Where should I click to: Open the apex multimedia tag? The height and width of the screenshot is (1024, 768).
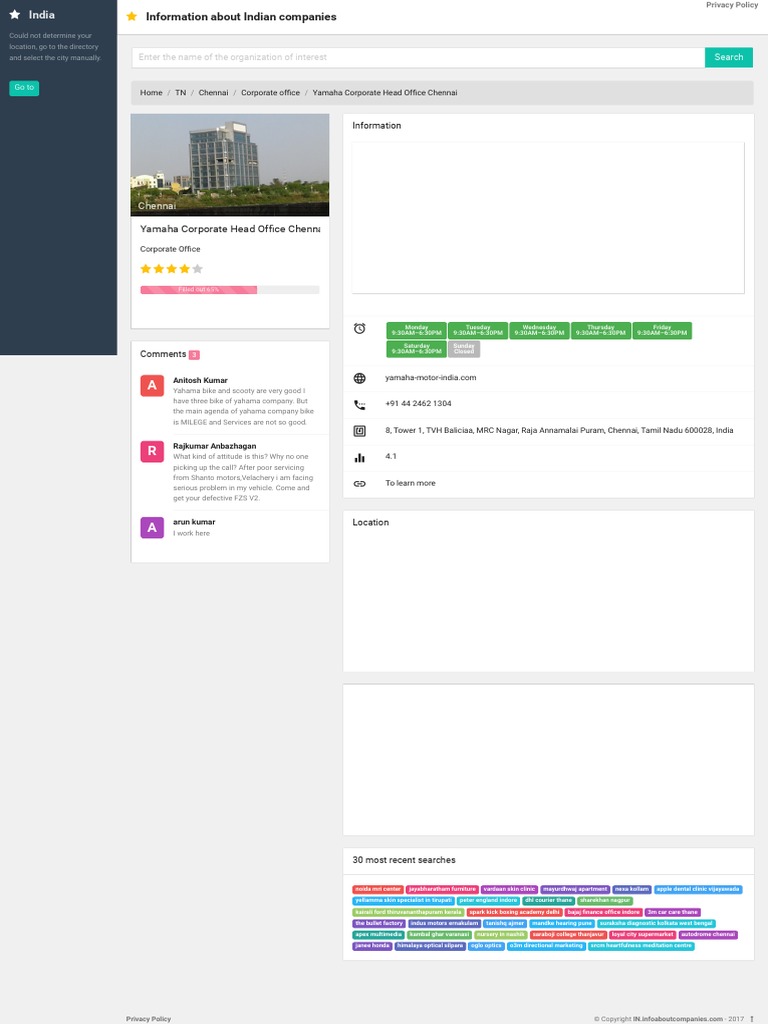pos(379,935)
